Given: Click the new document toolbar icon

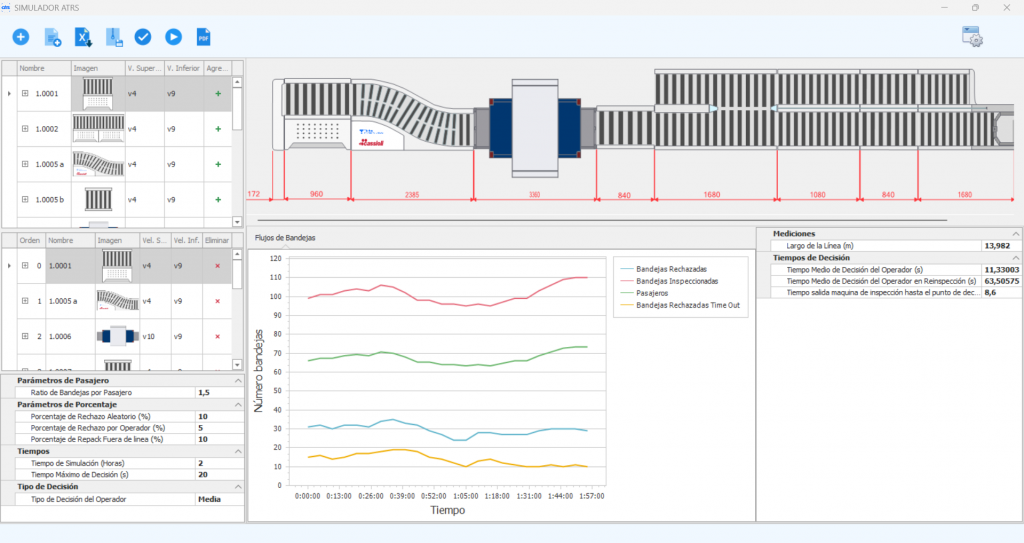Looking at the screenshot, I should click(x=53, y=38).
